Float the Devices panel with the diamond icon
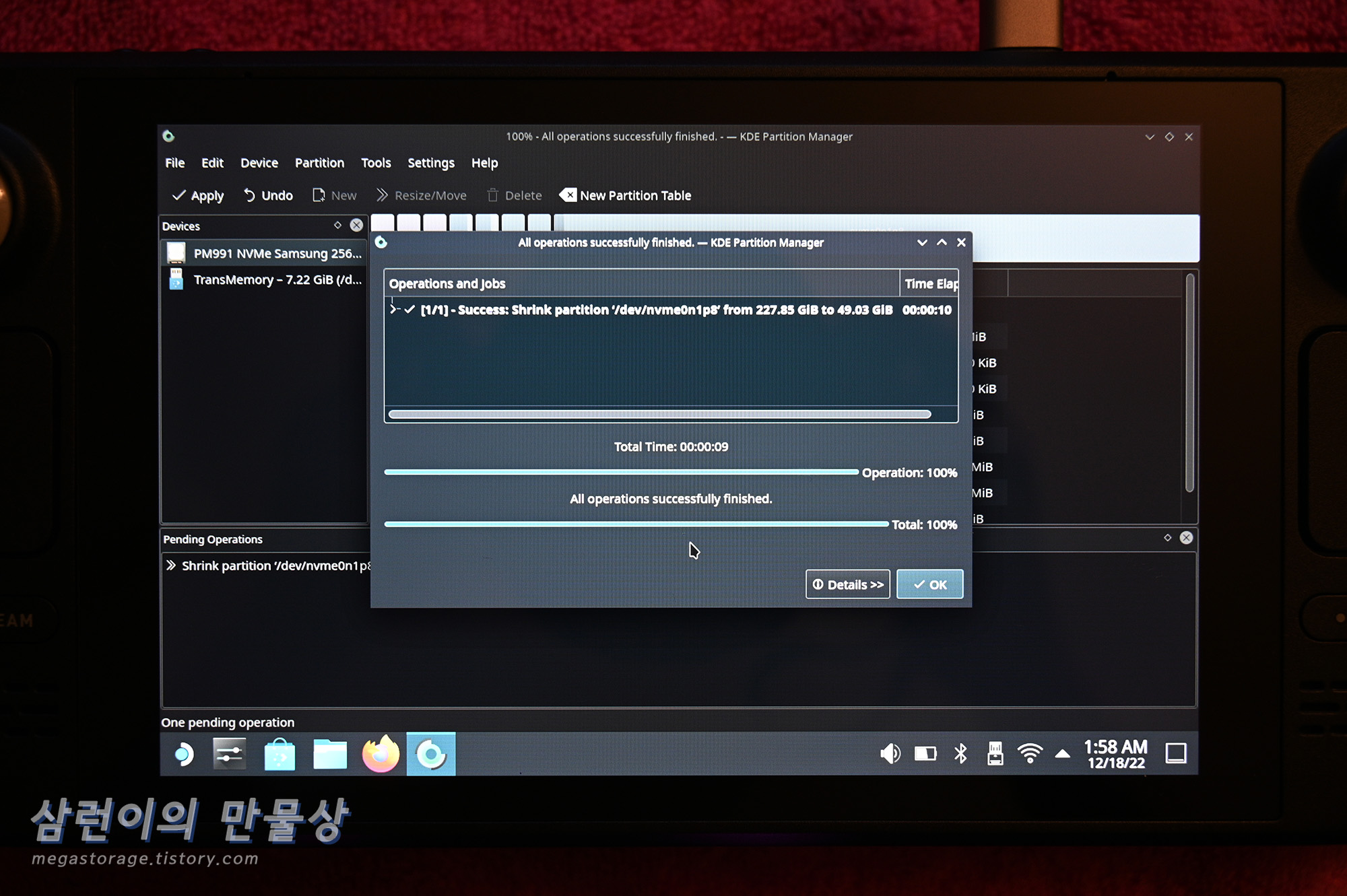Viewport: 1347px width, 896px height. [337, 226]
